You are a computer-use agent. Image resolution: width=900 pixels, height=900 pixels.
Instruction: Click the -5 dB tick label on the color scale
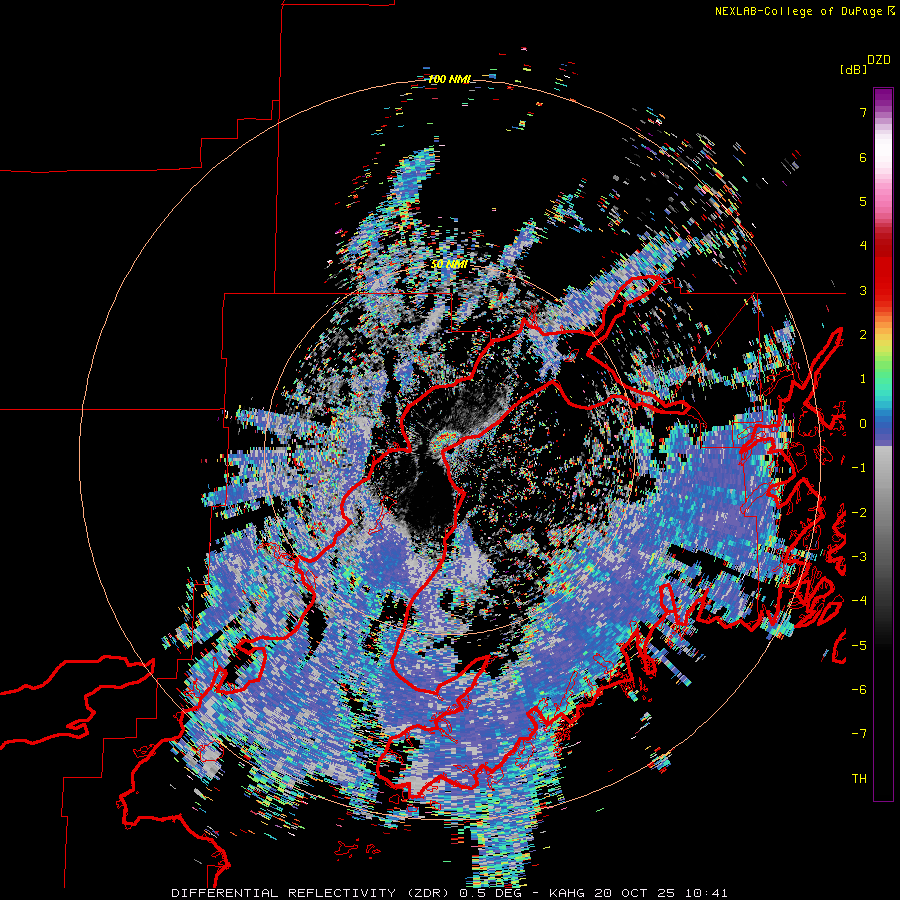click(x=859, y=645)
